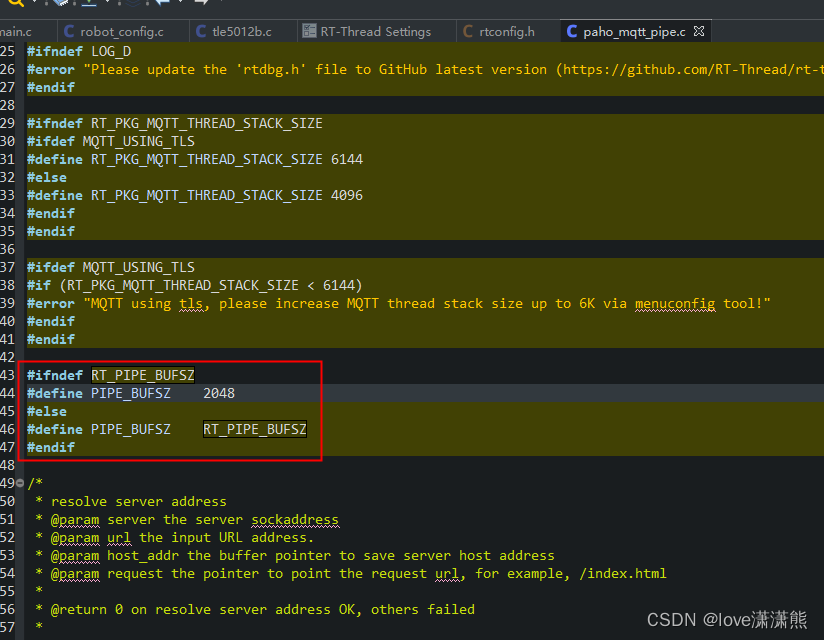Click the gear icon on RT-Thread Settings tab
This screenshot has height=640, width=824.
coord(310,30)
